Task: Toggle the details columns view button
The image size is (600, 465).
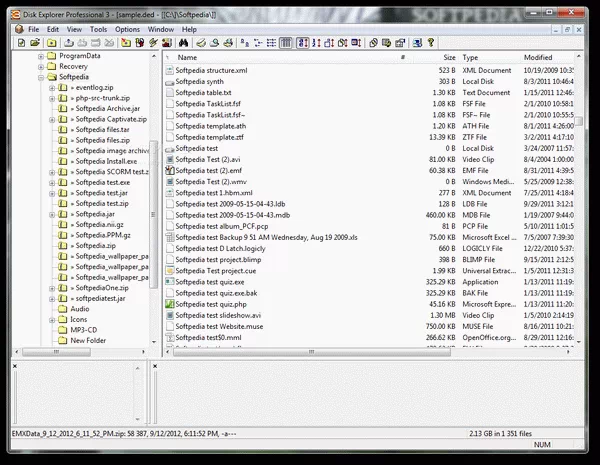Action: 286,43
